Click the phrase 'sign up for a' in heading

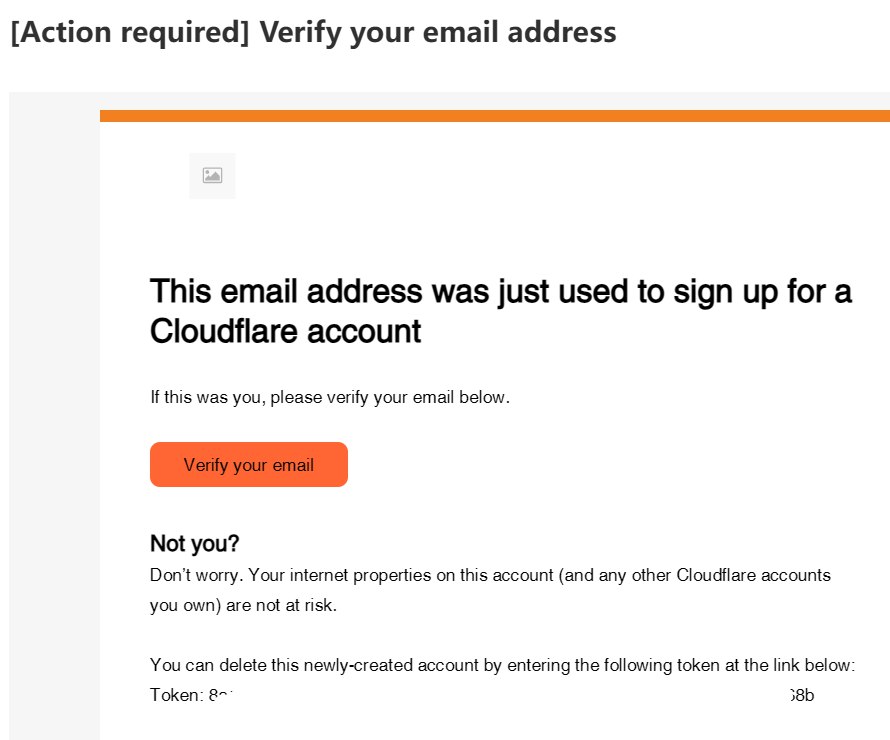[x=762, y=292]
